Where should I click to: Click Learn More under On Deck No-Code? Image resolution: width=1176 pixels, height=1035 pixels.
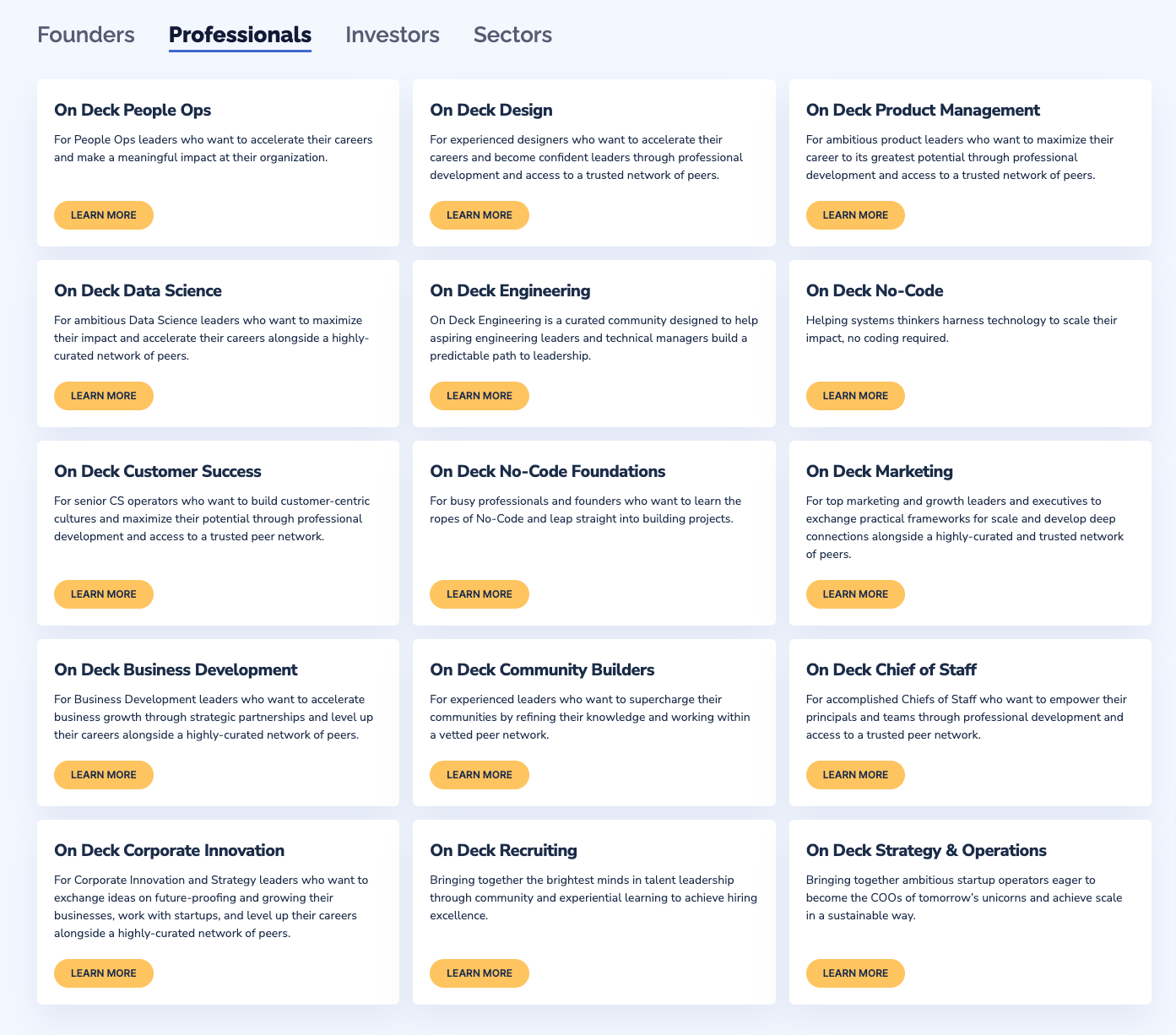[855, 396]
